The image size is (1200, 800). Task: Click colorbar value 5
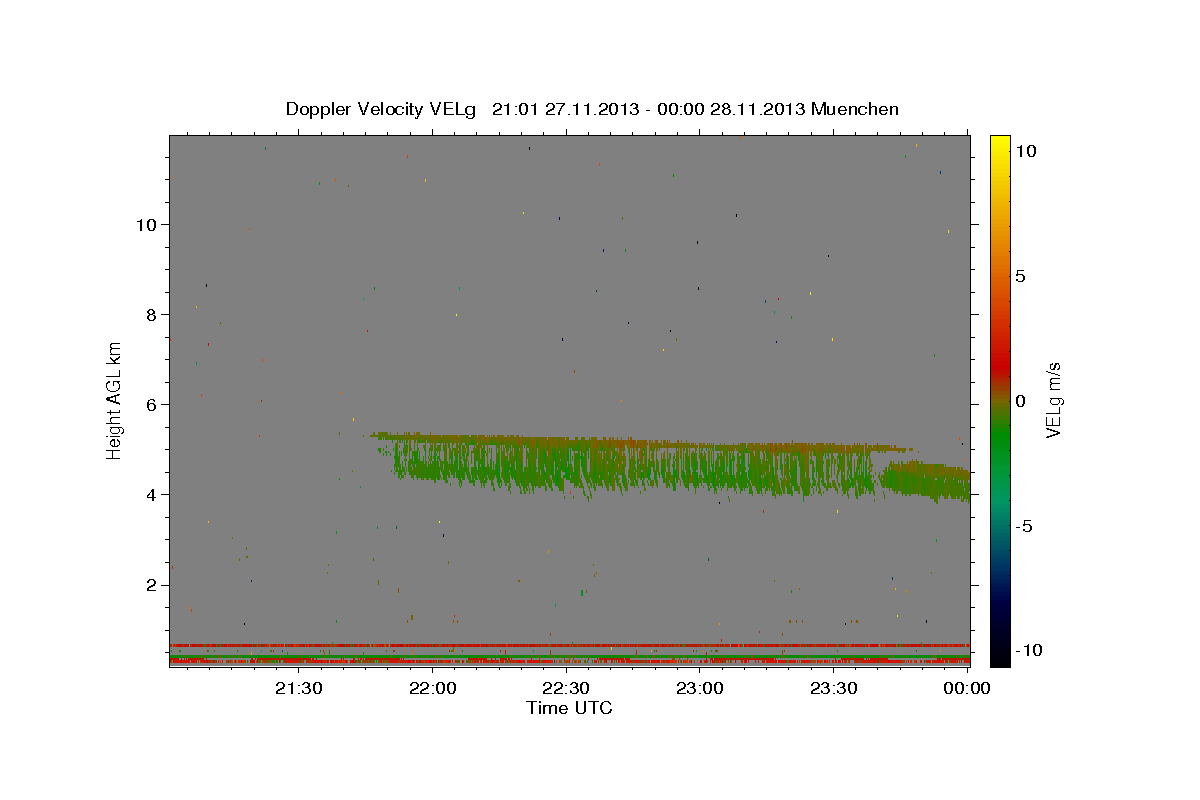pyautogui.click(x=1021, y=275)
